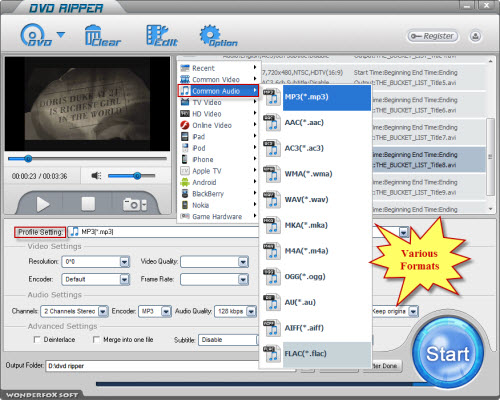
Task: Open the Apple TV category
Action: point(218,171)
